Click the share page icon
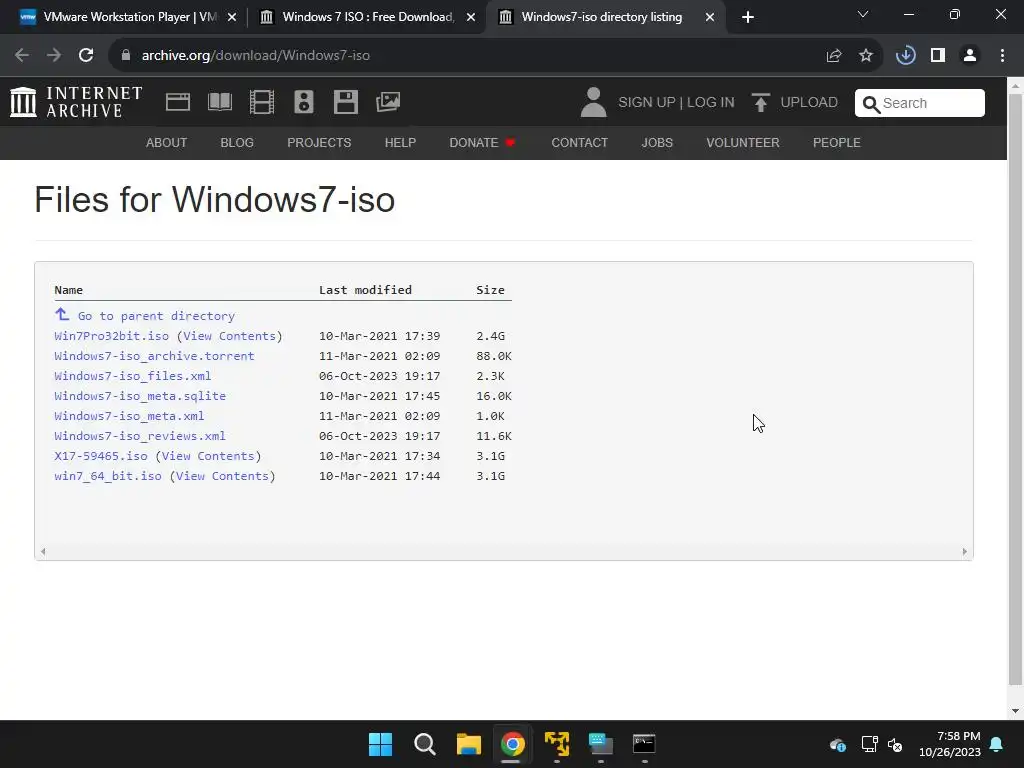Viewport: 1024px width, 768px height. 833,56
